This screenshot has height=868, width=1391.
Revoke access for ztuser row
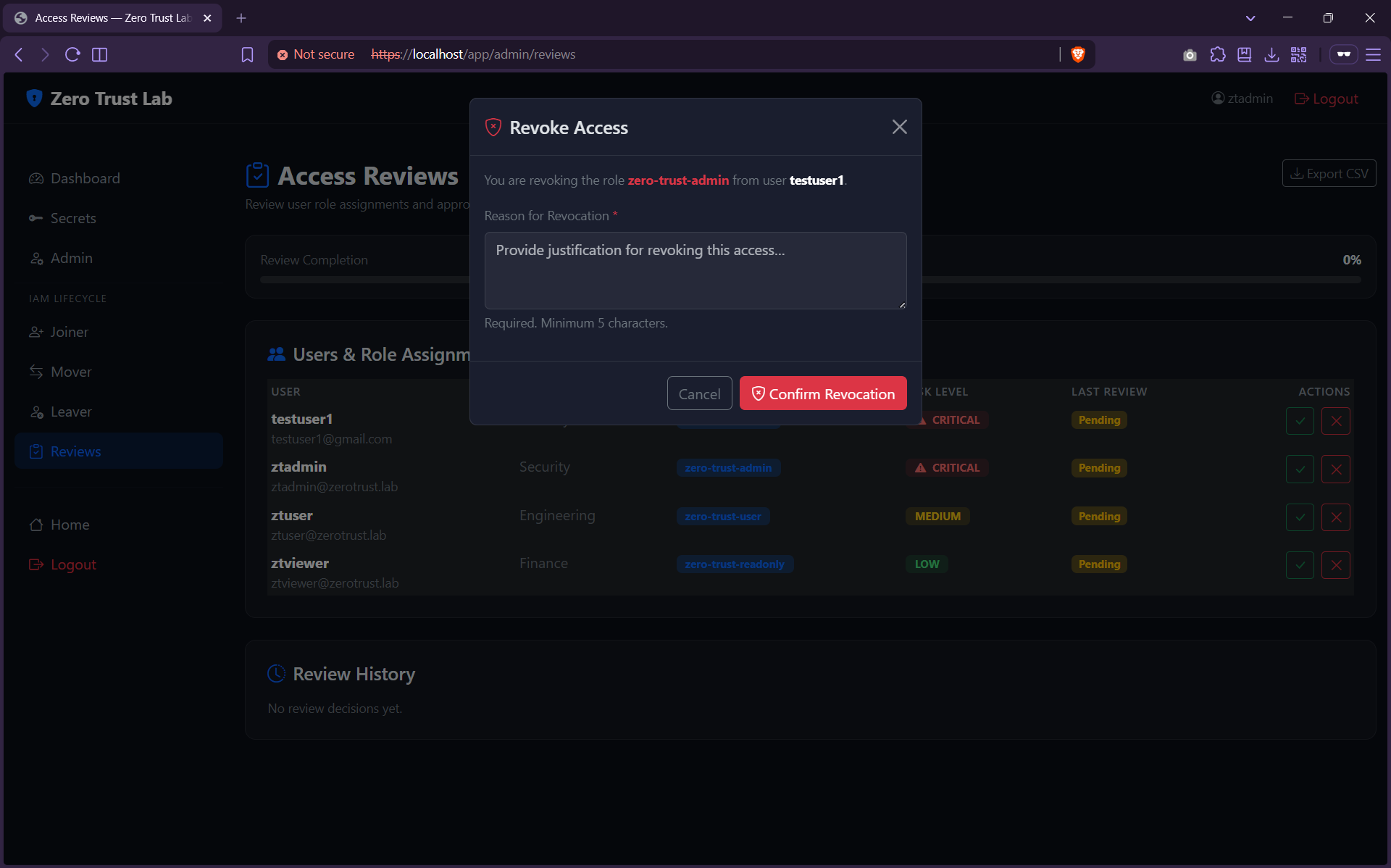pyautogui.click(x=1335, y=517)
